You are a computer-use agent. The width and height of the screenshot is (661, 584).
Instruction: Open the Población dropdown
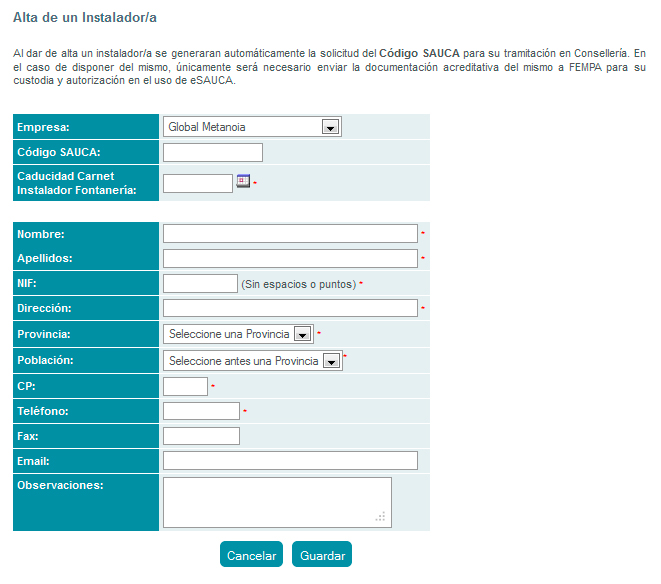[330, 361]
